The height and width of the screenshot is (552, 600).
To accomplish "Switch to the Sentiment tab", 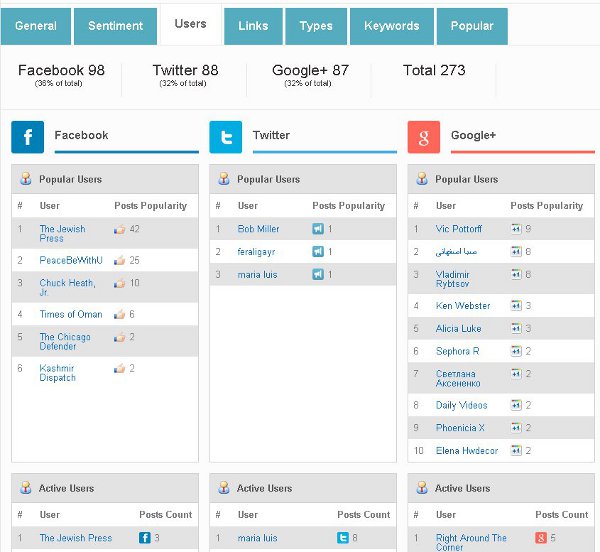I will (x=115, y=26).
